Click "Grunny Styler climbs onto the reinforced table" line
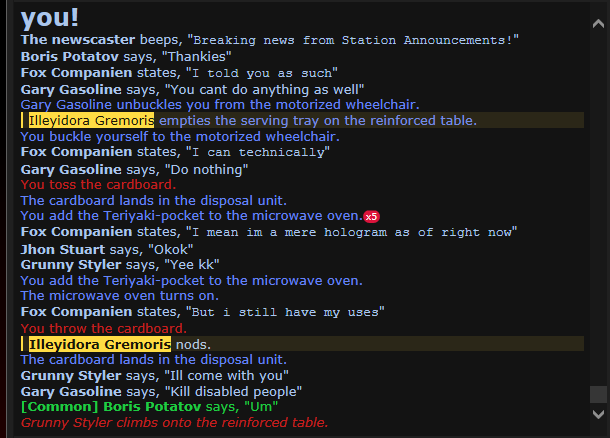Viewport: 610px width, 438px height. coord(175,422)
